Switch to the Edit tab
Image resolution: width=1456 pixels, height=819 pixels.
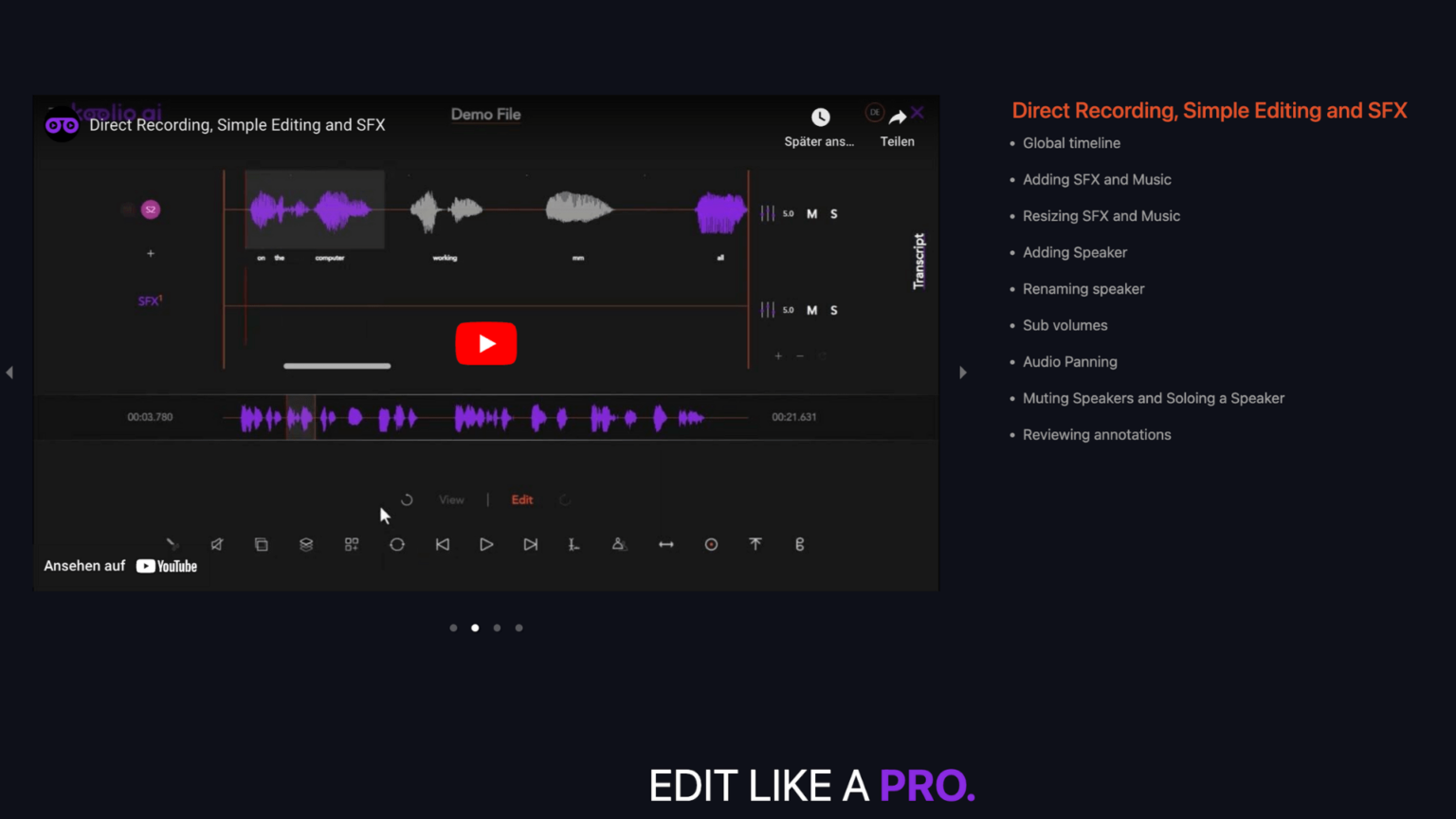pos(522,500)
